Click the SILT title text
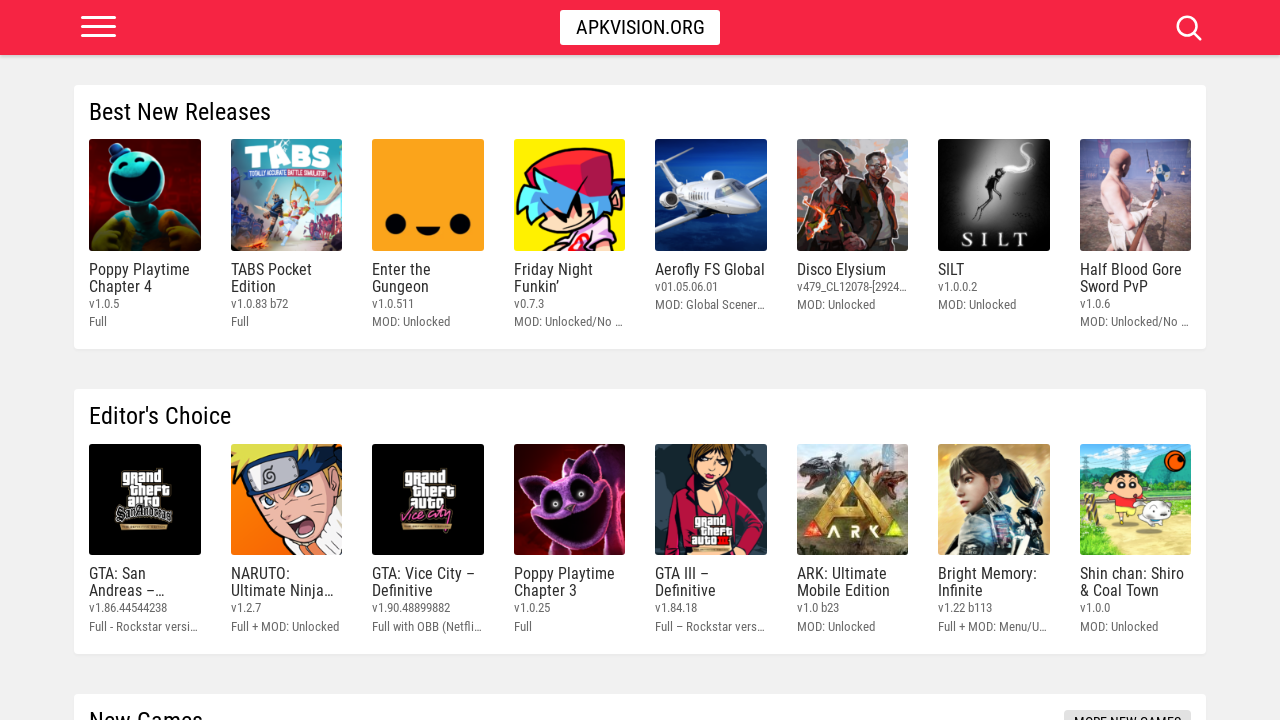 (951, 270)
